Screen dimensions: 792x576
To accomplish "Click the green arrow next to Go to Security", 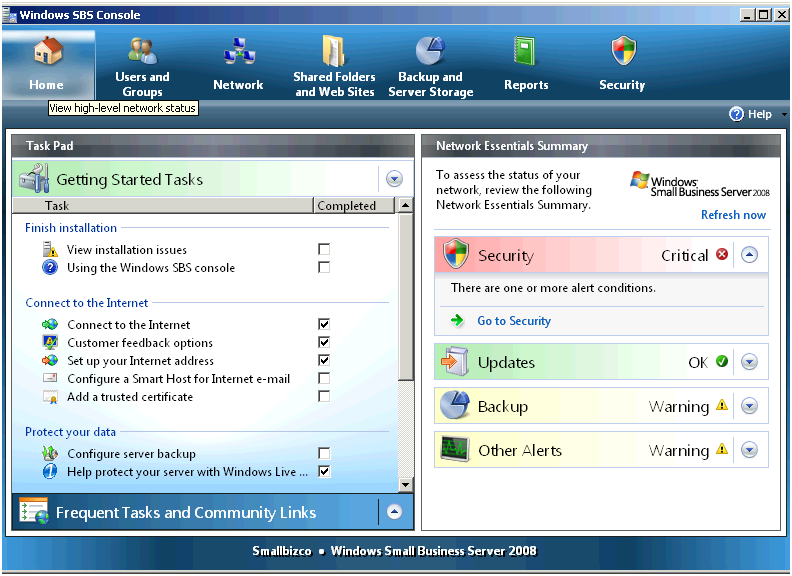I will tap(457, 320).
